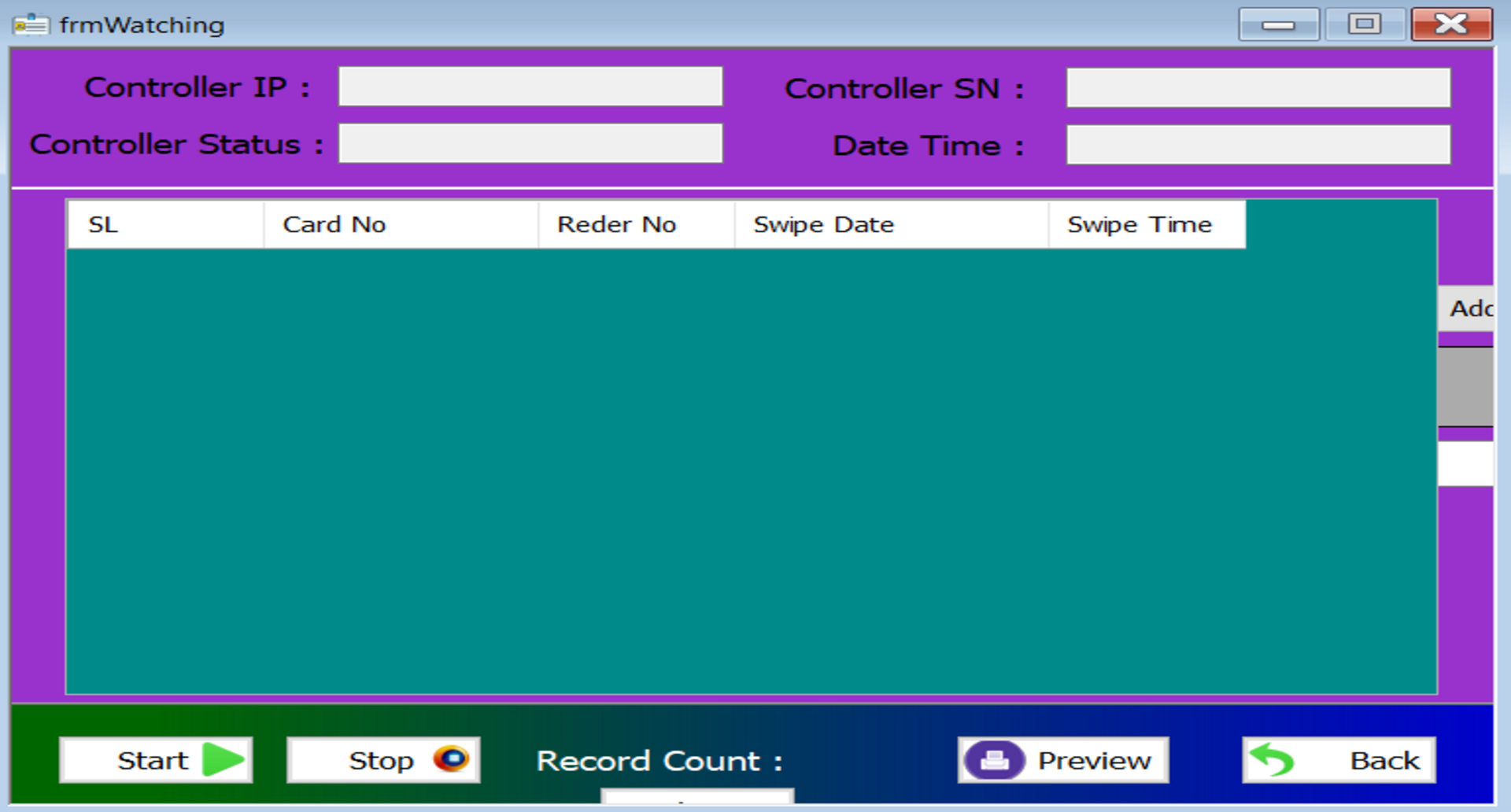This screenshot has height=812, width=1511.
Task: Open the print Preview
Action: click(x=1062, y=759)
